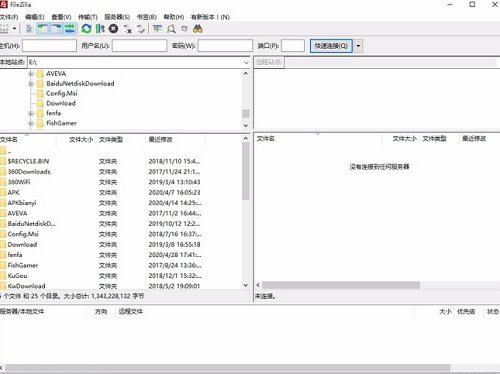500x374 pixels.
Task: Refresh the file and folder lists
Action: point(86,29)
